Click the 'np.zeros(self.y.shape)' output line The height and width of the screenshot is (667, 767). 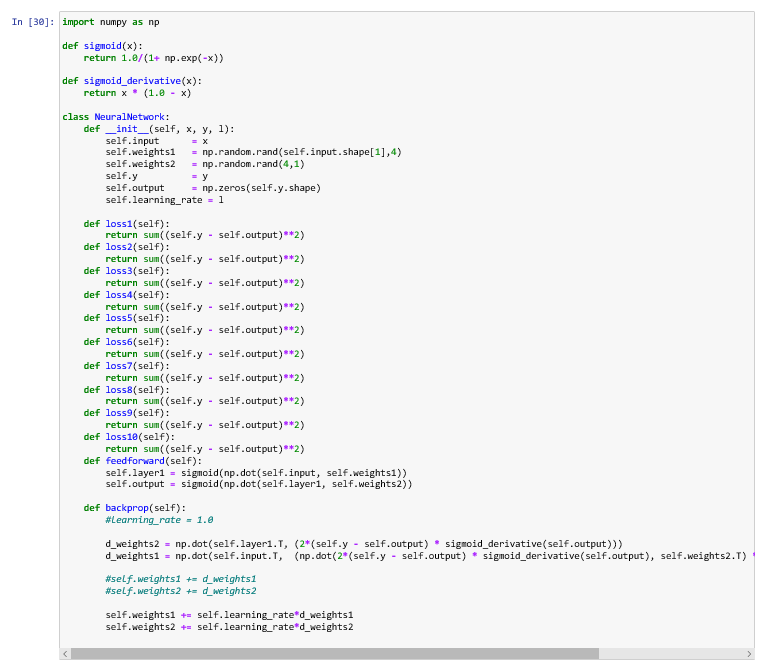[213, 188]
